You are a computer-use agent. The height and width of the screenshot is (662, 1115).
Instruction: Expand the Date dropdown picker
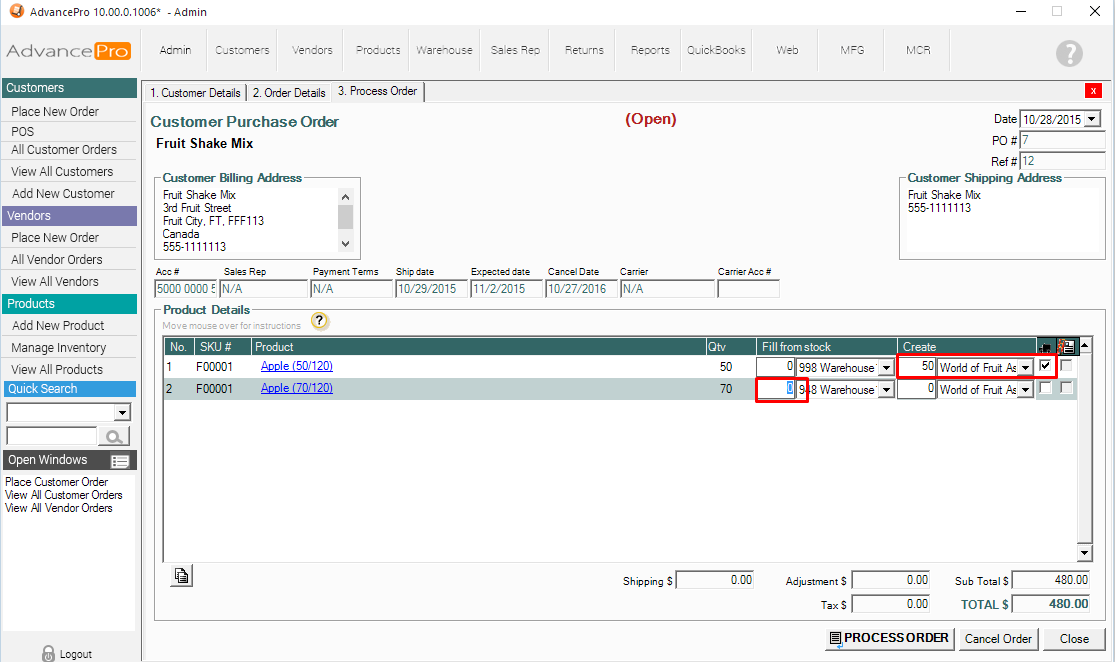click(x=1091, y=119)
